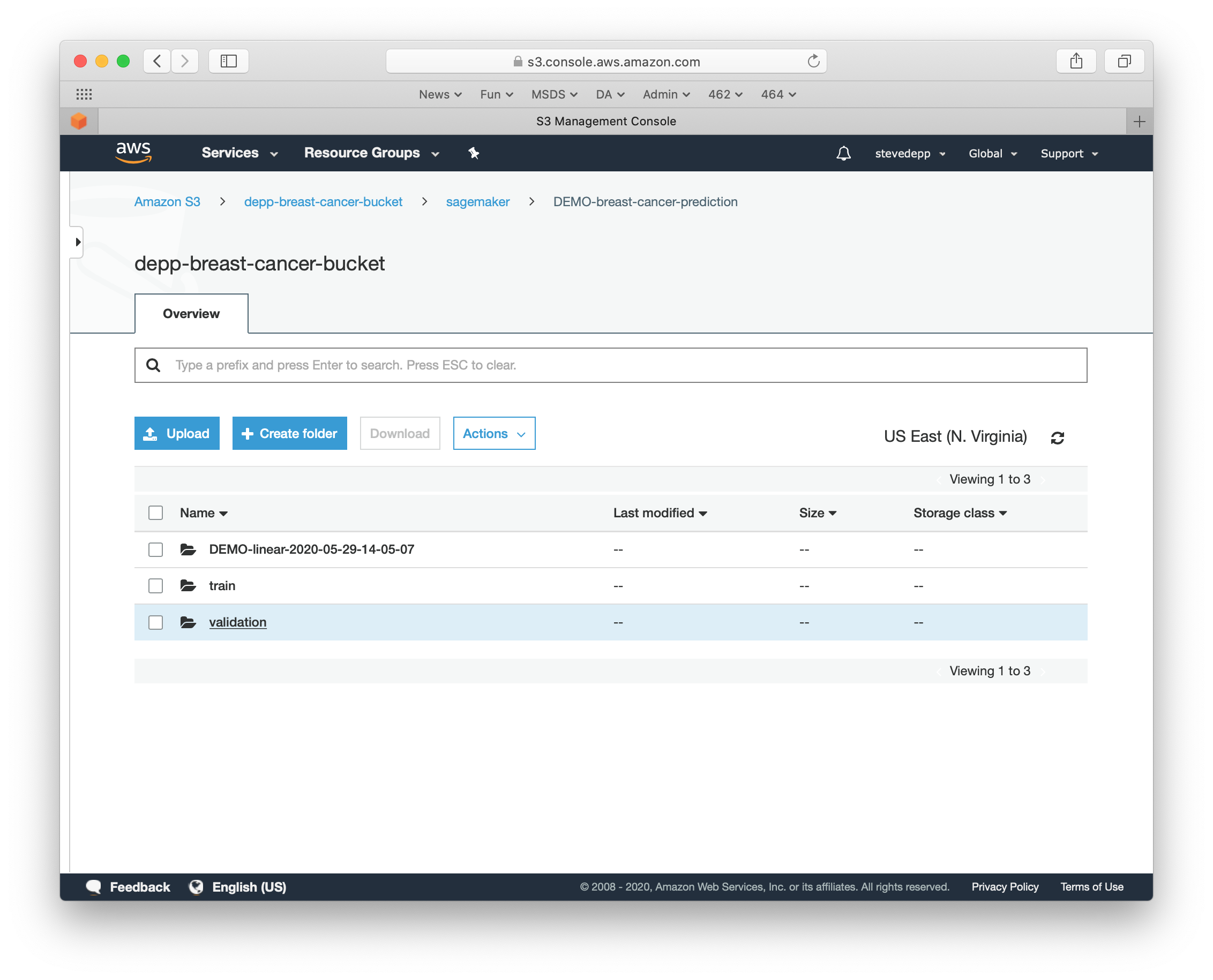
Task: Open the Actions dropdown
Action: (x=494, y=434)
